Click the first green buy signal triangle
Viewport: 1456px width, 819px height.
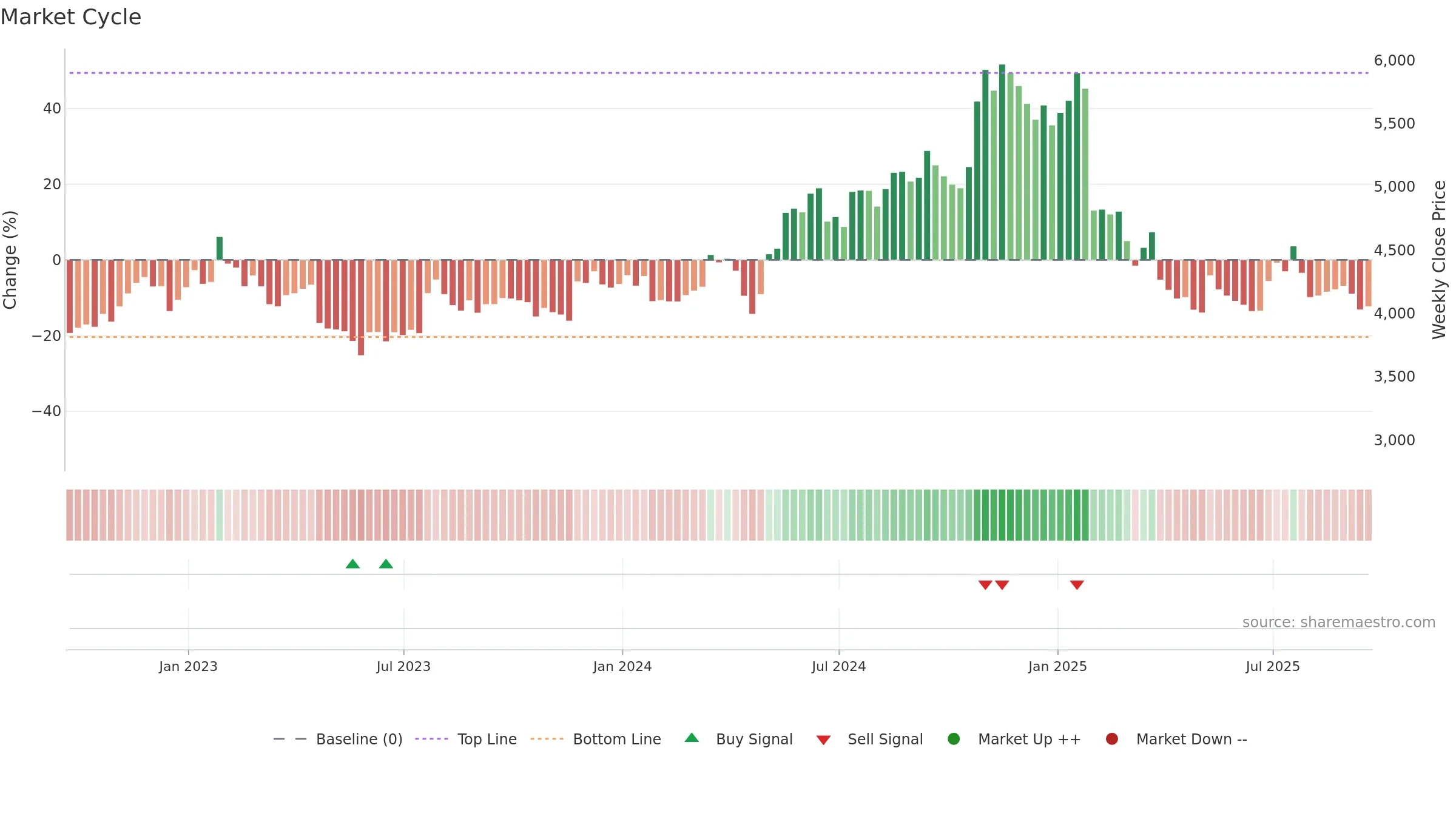tap(352, 564)
